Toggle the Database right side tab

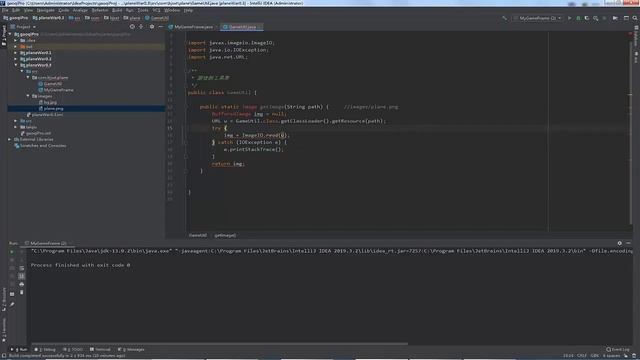coord(636,37)
